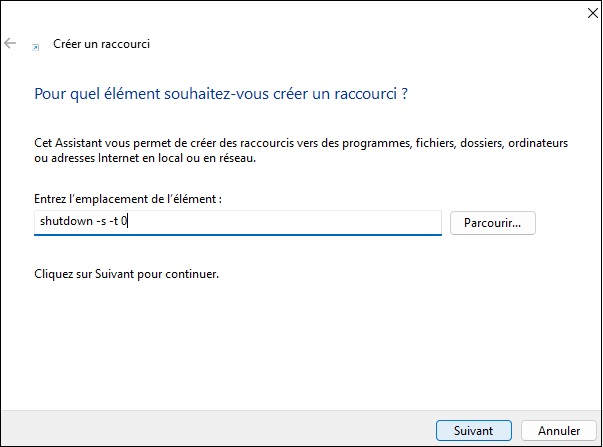Go back using the left arrow
Screen dimensions: 603x447
click(10, 43)
